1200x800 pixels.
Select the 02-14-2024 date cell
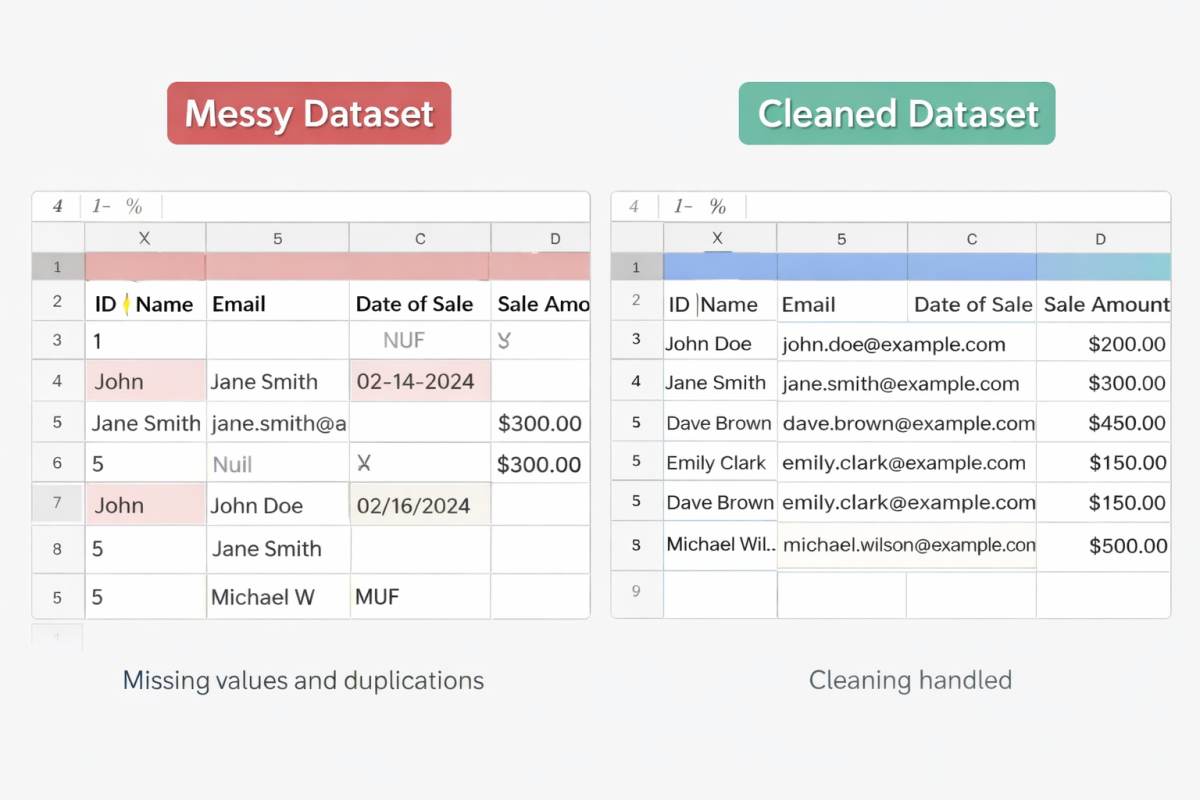coord(420,382)
